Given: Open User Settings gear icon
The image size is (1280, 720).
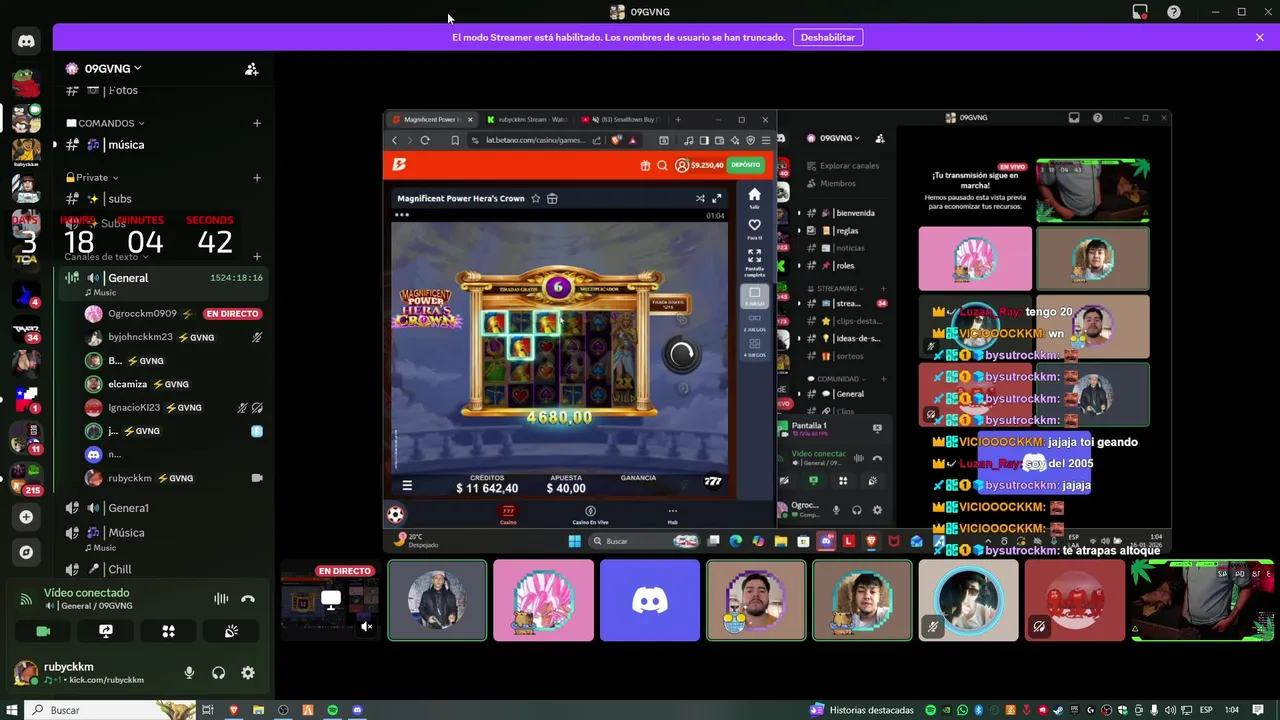Looking at the screenshot, I should click(248, 673).
